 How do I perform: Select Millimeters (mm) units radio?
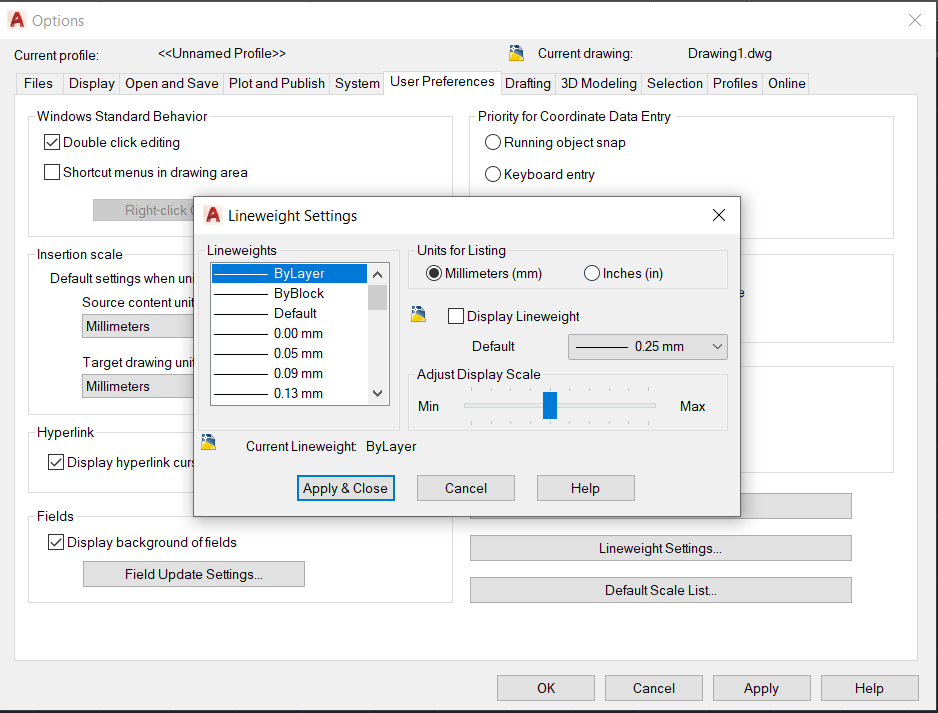tap(434, 273)
